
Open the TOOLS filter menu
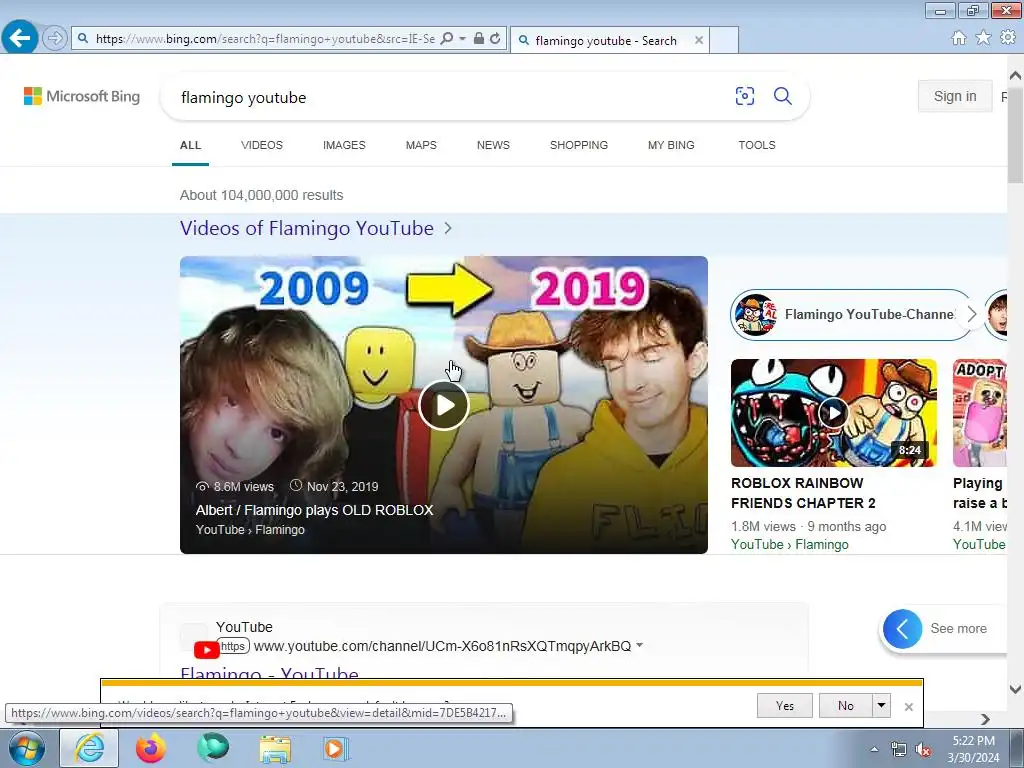(757, 145)
